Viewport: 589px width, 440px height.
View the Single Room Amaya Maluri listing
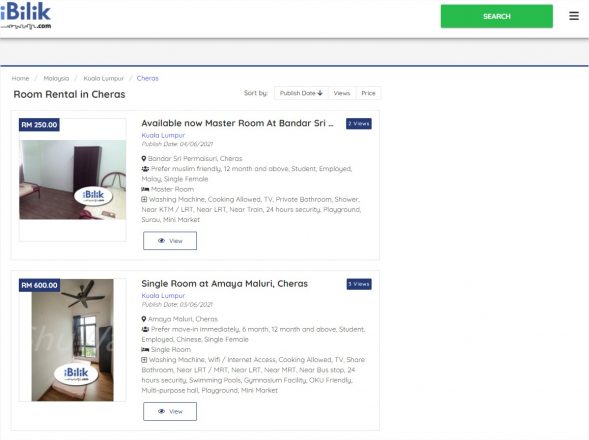pyautogui.click(x=170, y=411)
